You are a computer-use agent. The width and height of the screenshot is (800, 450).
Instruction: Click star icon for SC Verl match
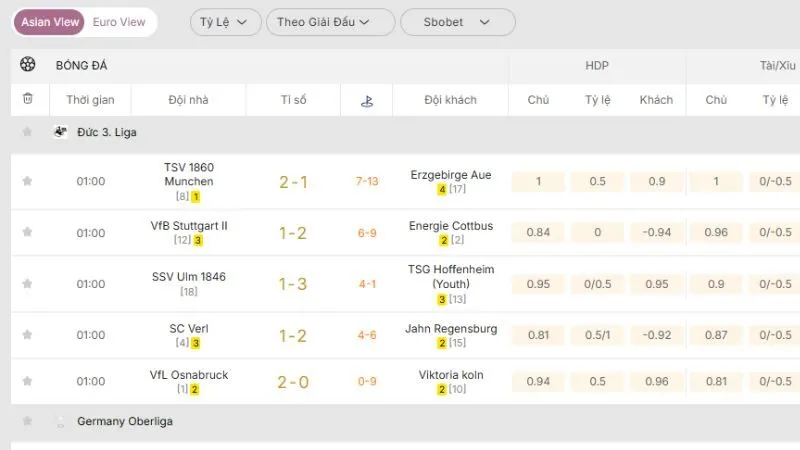[27, 335]
